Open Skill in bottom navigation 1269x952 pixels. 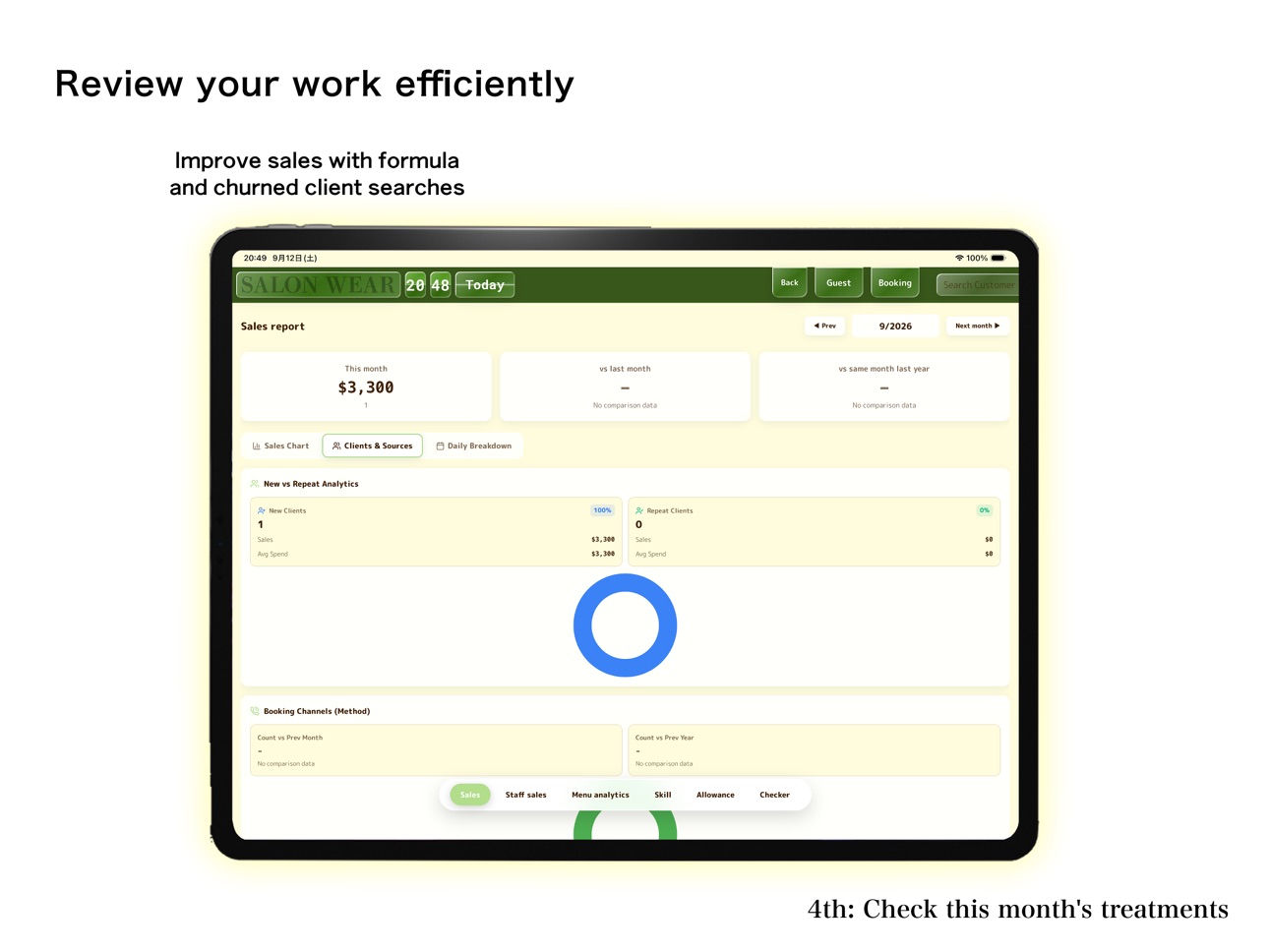point(663,795)
